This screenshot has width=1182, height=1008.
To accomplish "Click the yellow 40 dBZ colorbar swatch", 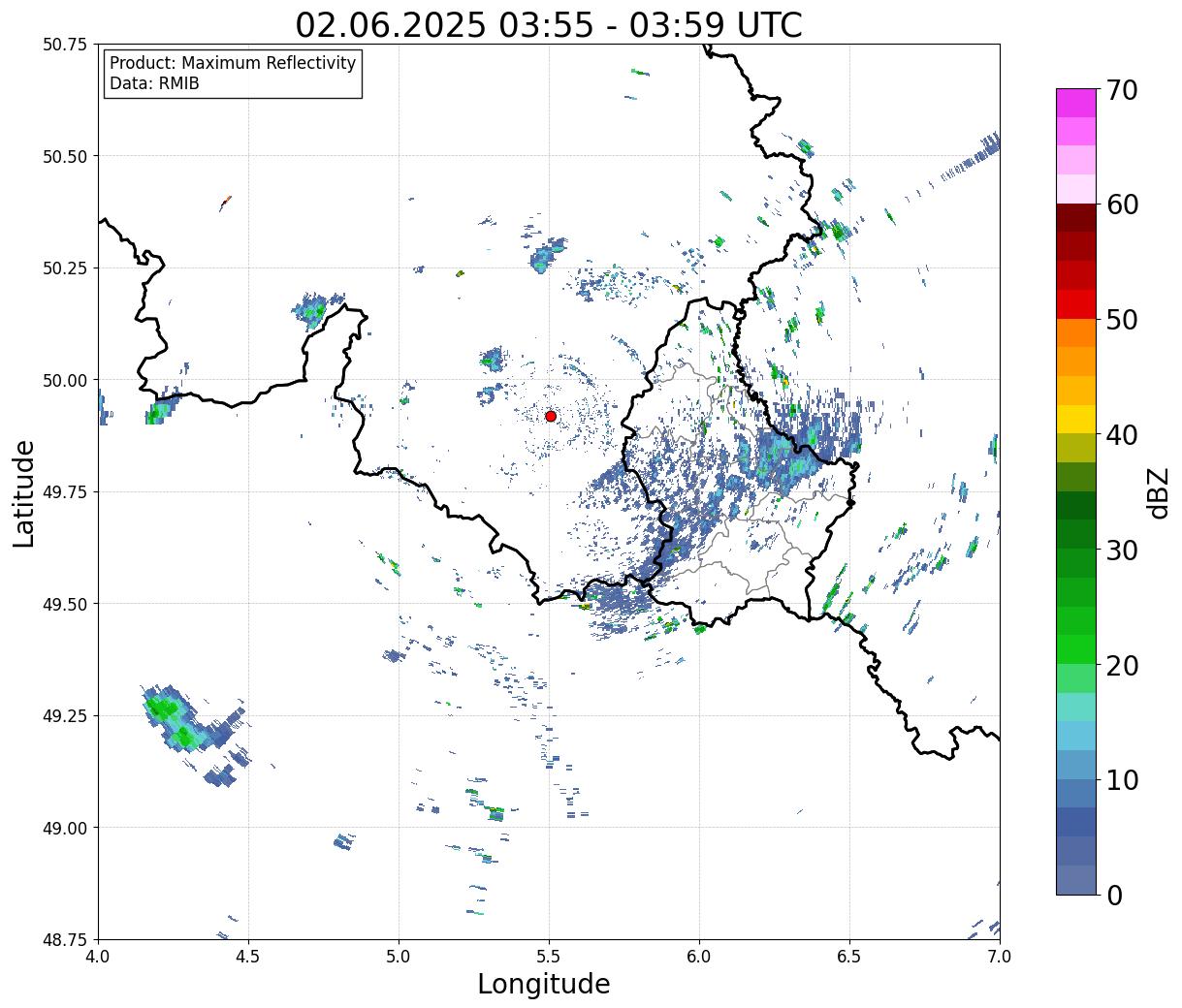I will [x=1075, y=419].
